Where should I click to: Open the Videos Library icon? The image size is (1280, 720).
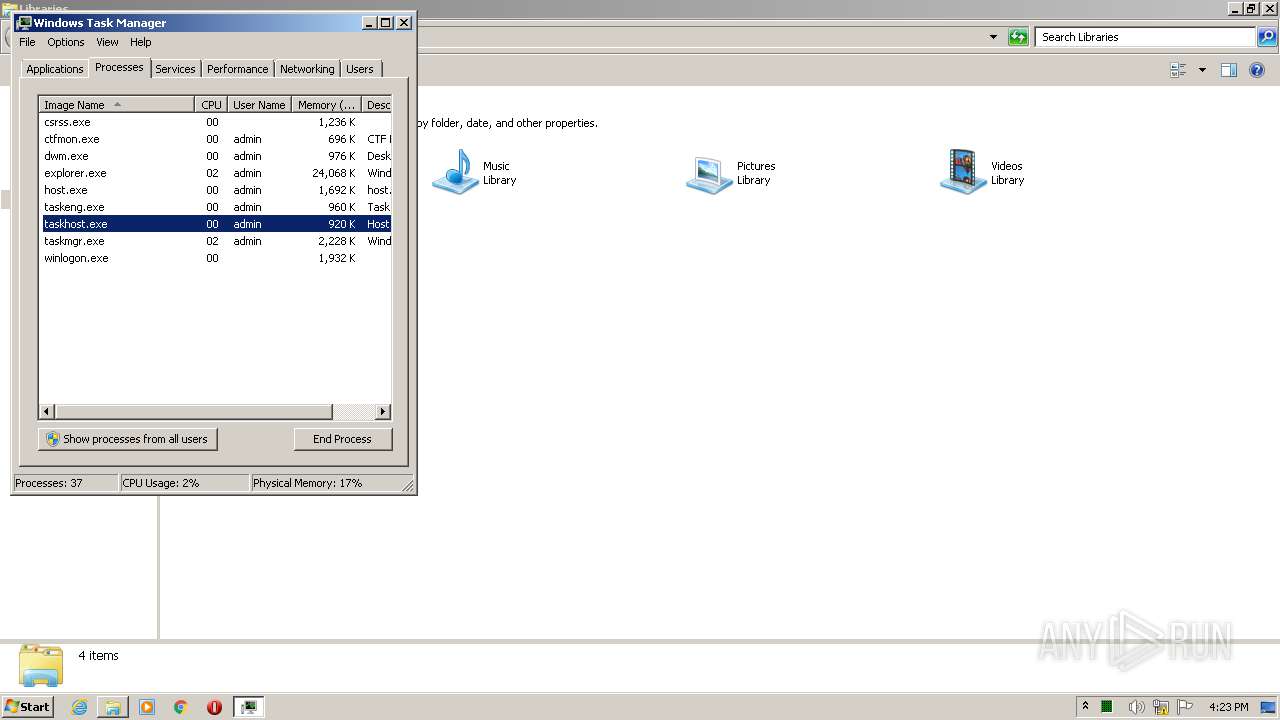(964, 172)
